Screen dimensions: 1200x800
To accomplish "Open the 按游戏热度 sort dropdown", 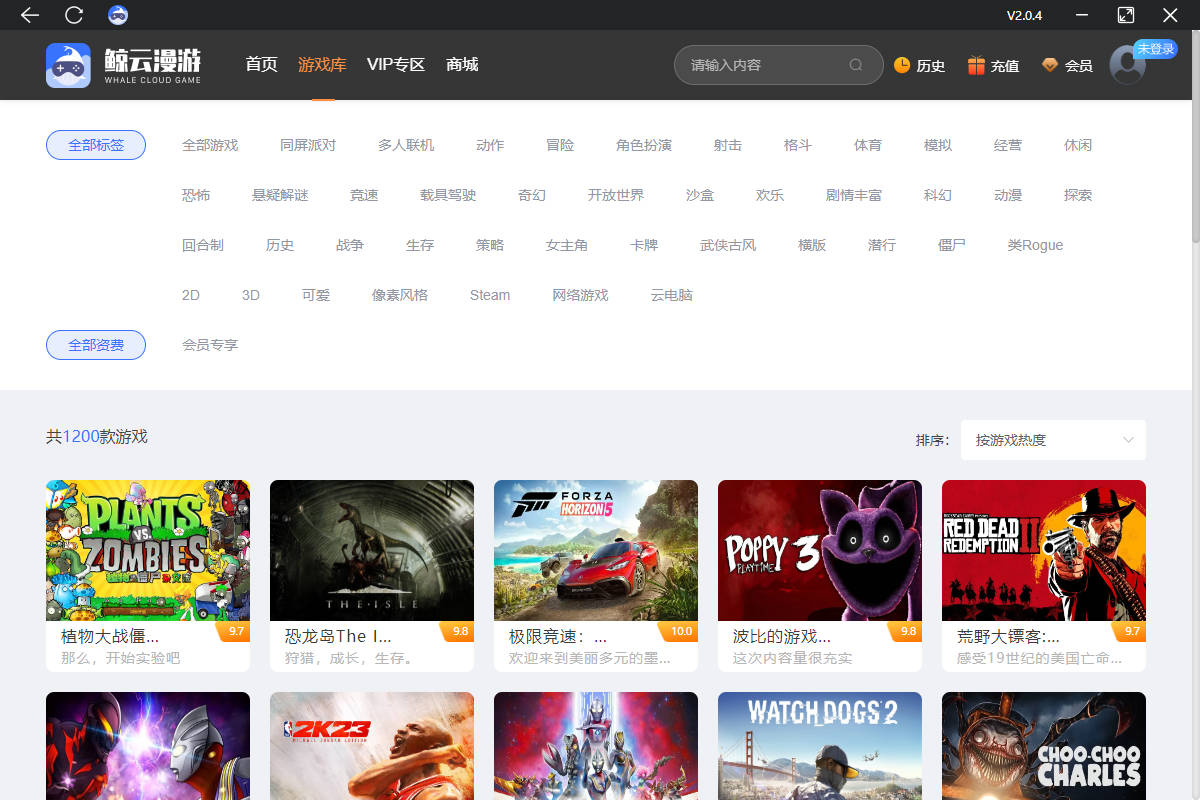I will coord(1053,440).
